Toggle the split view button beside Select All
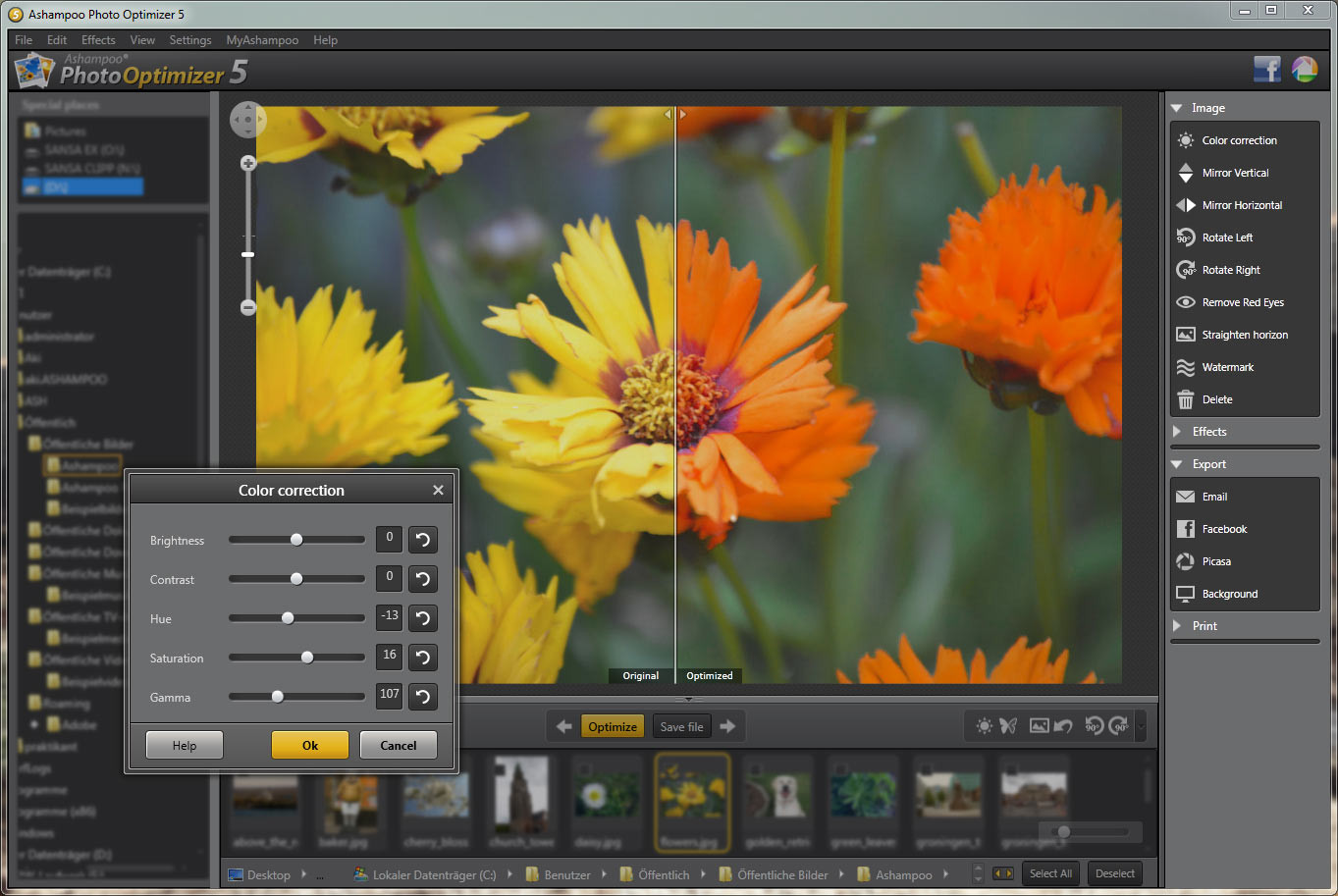 pos(1003,873)
